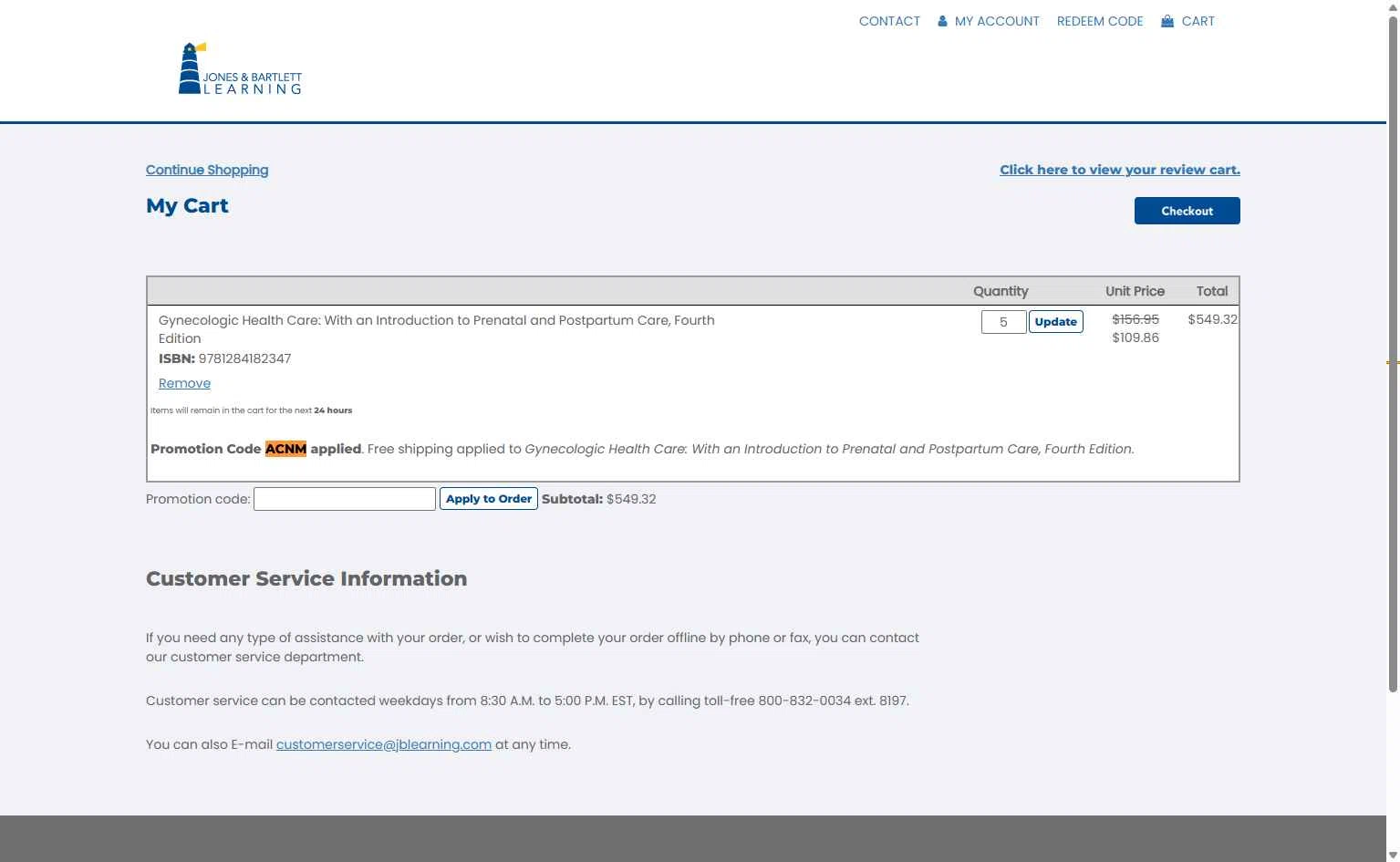Click the ISBN 9781284182347 text
This screenshot has width=1400, height=862.
pos(224,358)
